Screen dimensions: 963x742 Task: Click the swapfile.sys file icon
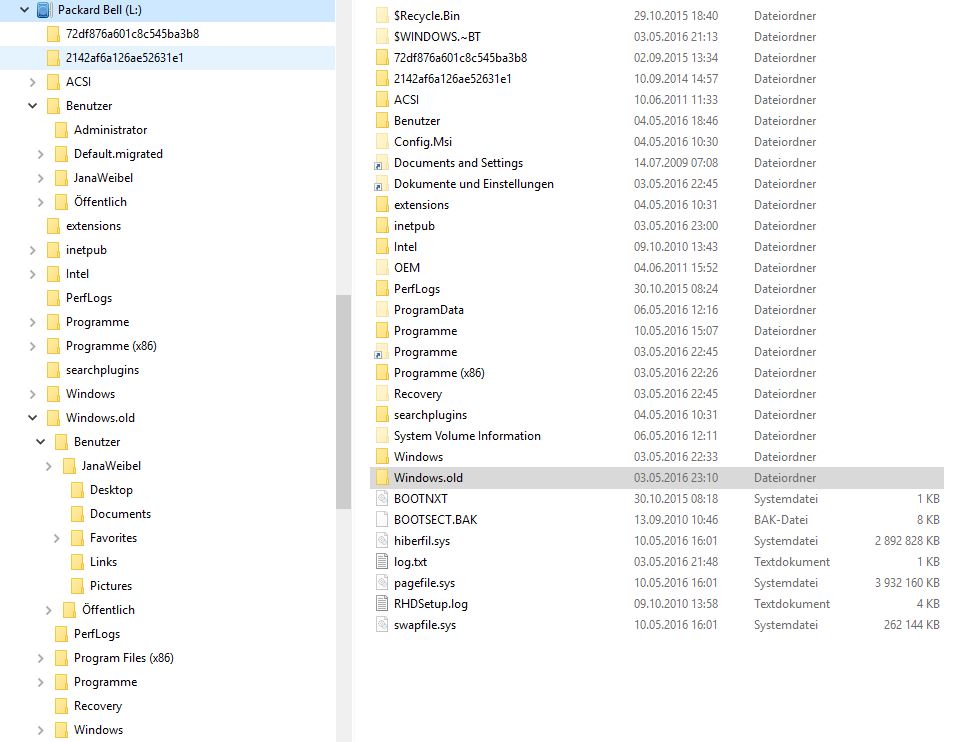[x=381, y=625]
